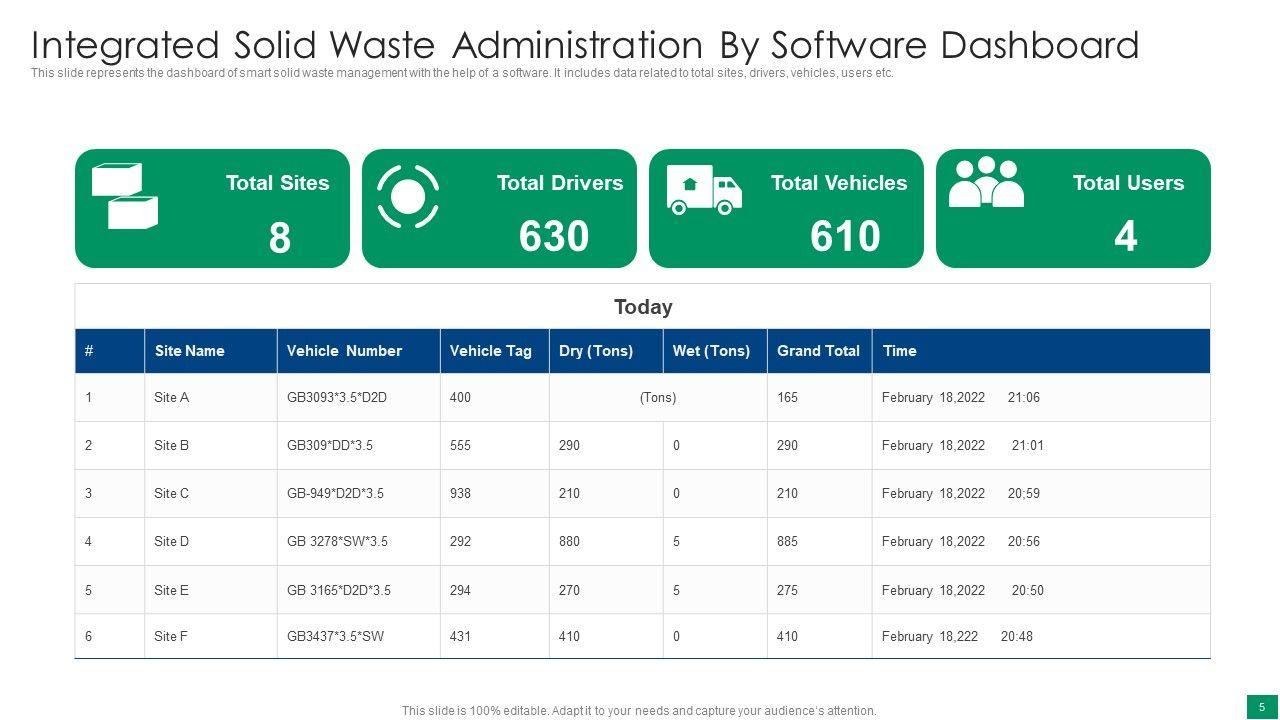Click vehicle number GB3093*3.5*D2D
1280x720 pixels.
336,398
